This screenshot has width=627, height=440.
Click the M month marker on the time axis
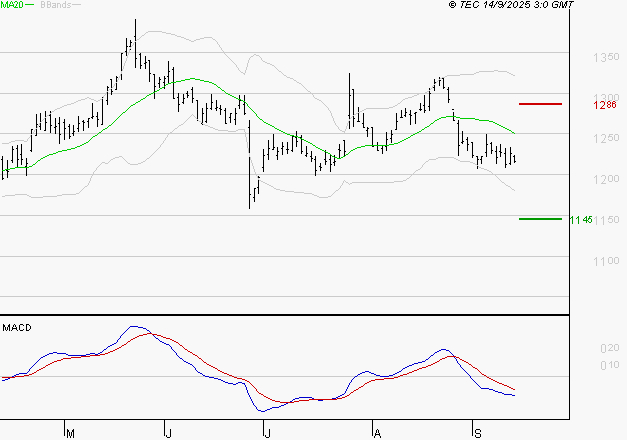(70, 434)
